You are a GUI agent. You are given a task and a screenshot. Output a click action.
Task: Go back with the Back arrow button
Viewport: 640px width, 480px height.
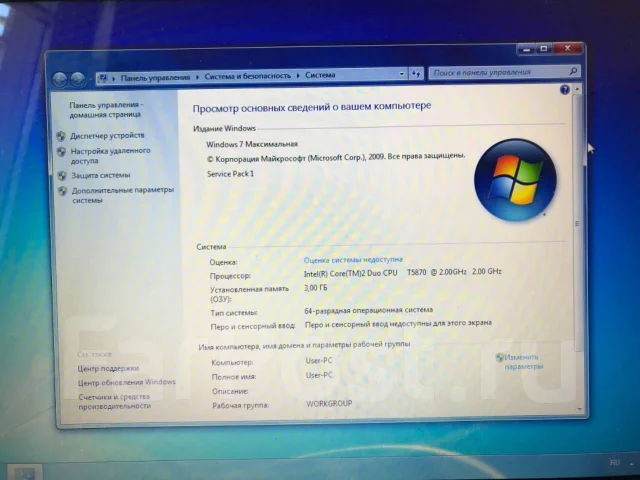tap(60, 79)
